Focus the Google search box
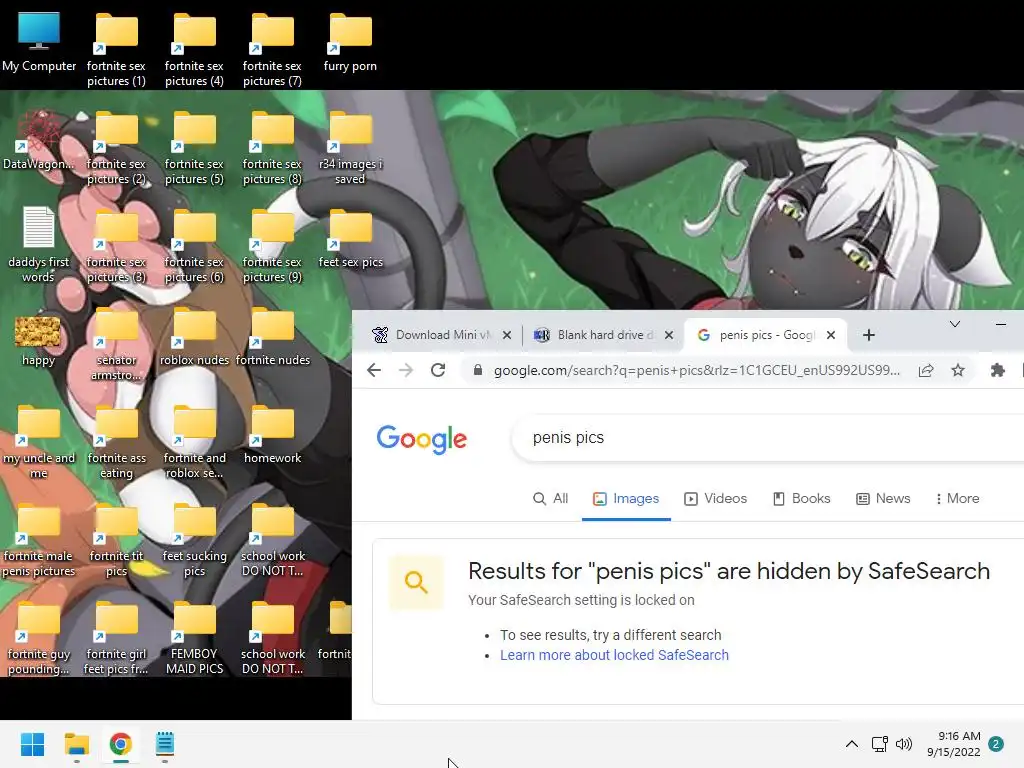This screenshot has height=768, width=1024. (x=768, y=438)
